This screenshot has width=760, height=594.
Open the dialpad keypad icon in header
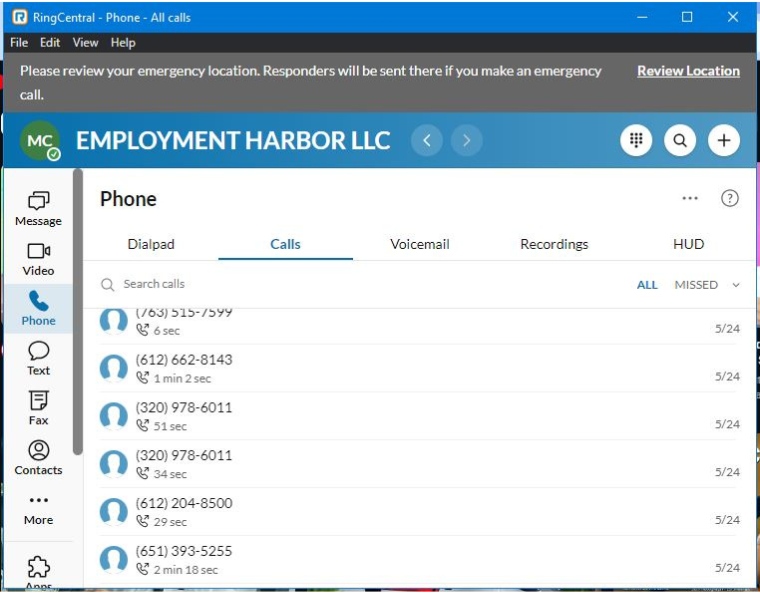[636, 141]
